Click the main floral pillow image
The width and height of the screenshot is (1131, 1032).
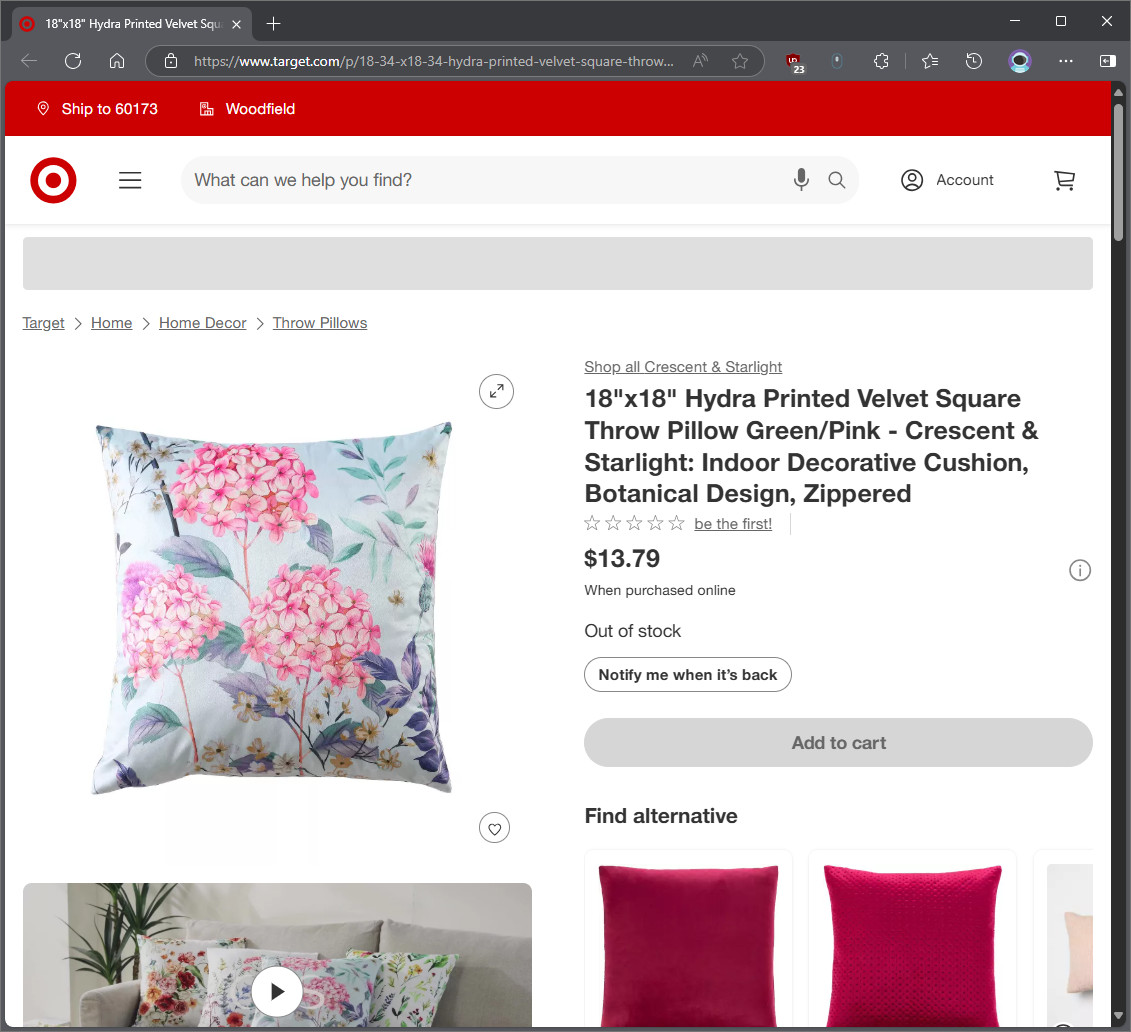point(273,608)
